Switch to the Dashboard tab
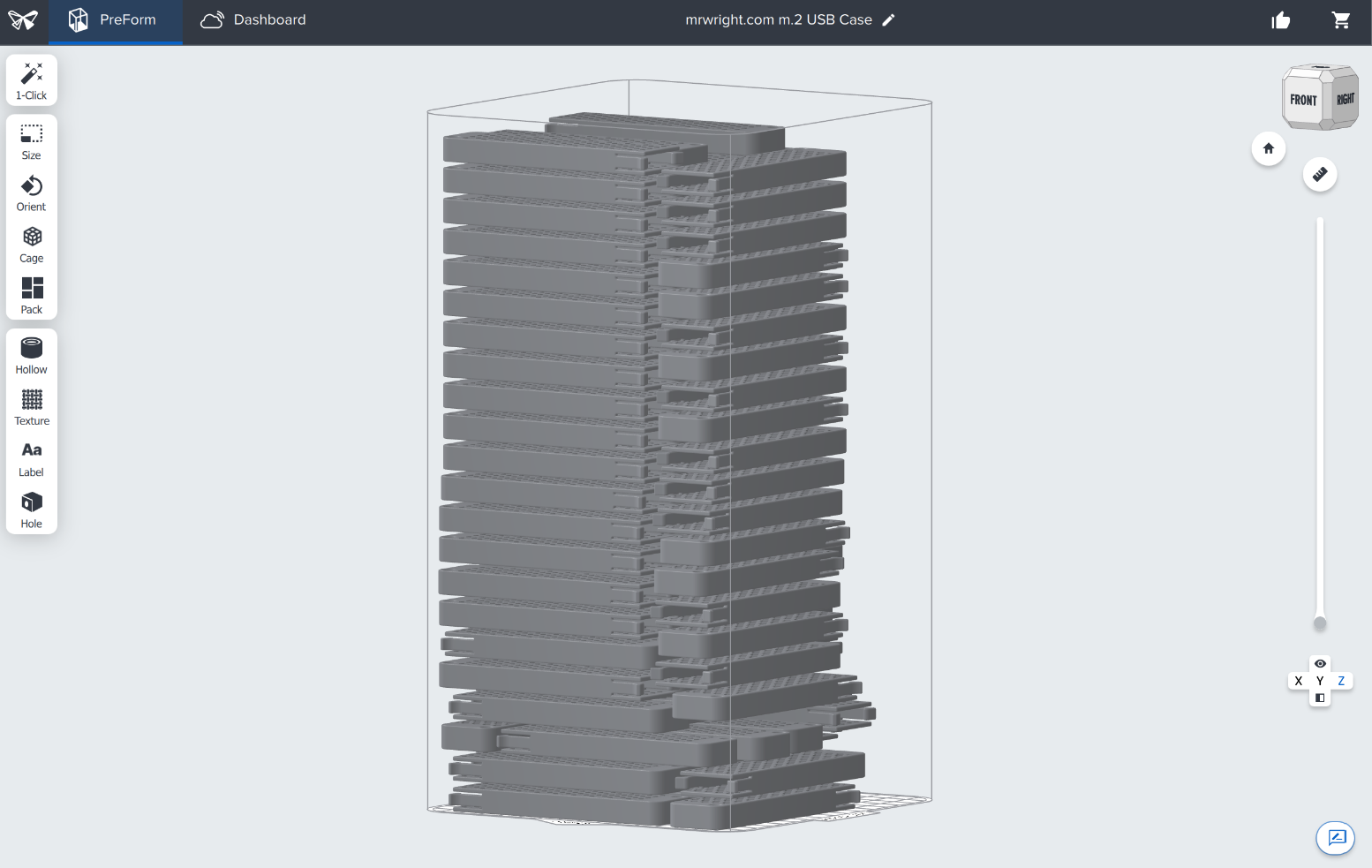The width and height of the screenshot is (1372, 868). (x=253, y=20)
